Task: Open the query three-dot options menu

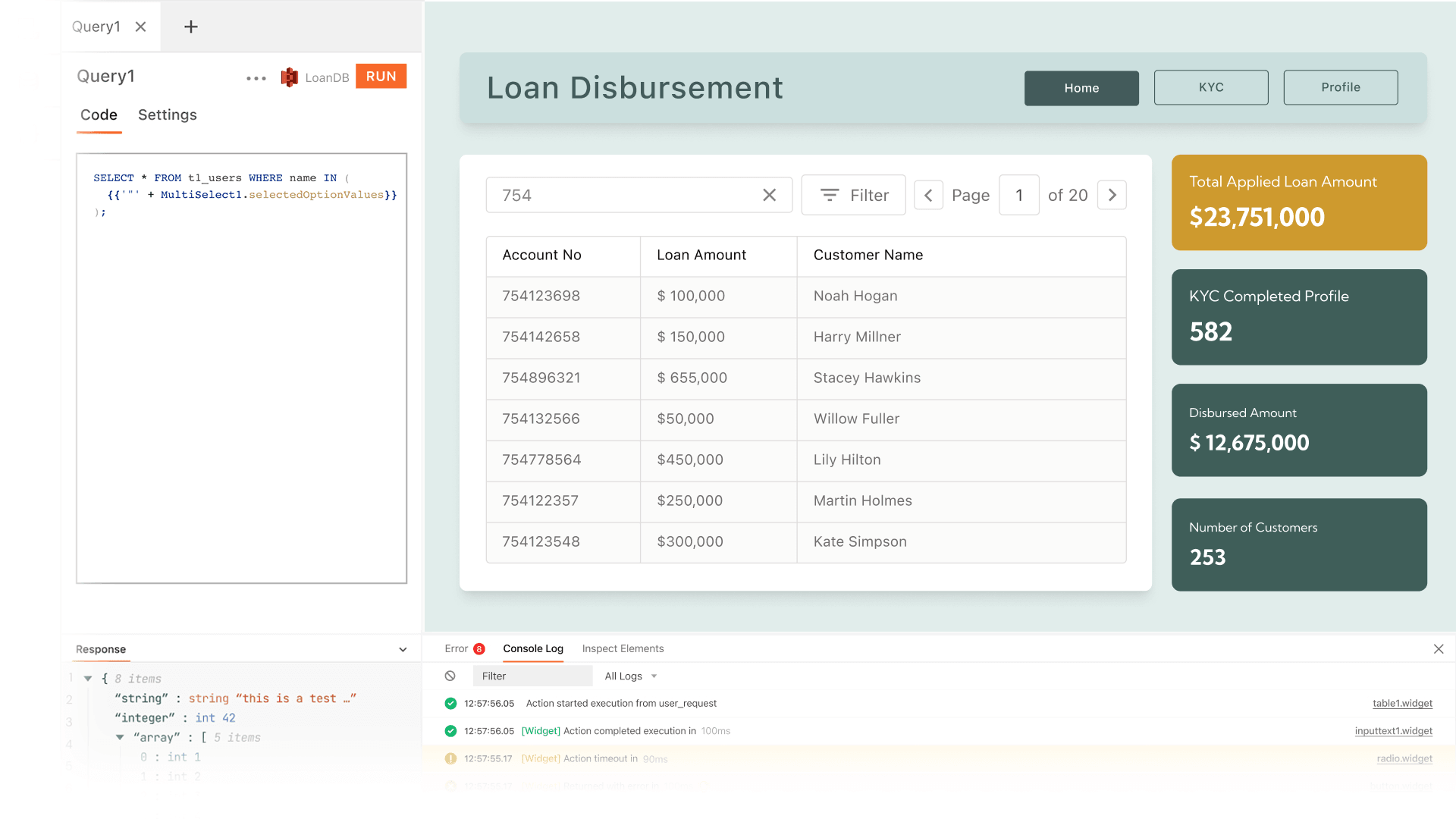Action: tap(256, 77)
